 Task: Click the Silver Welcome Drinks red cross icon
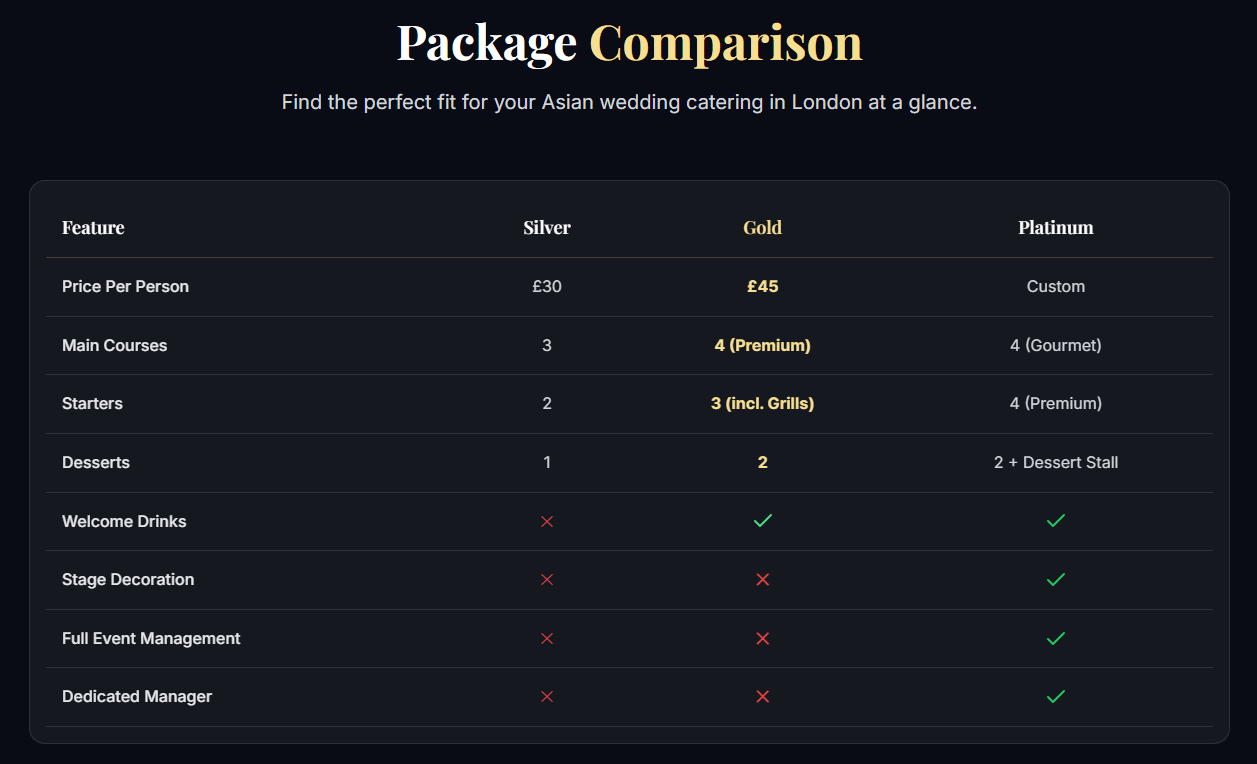tap(547, 521)
